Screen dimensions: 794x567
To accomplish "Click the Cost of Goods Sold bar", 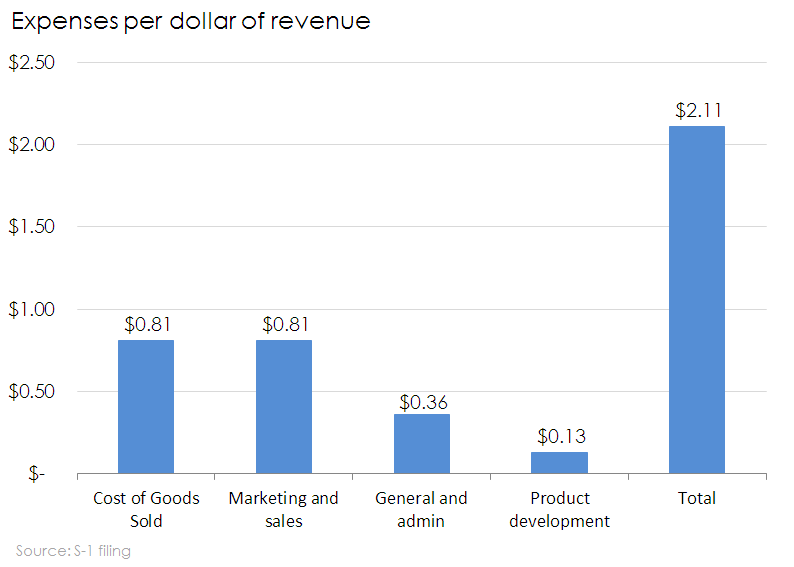I will point(146,406).
